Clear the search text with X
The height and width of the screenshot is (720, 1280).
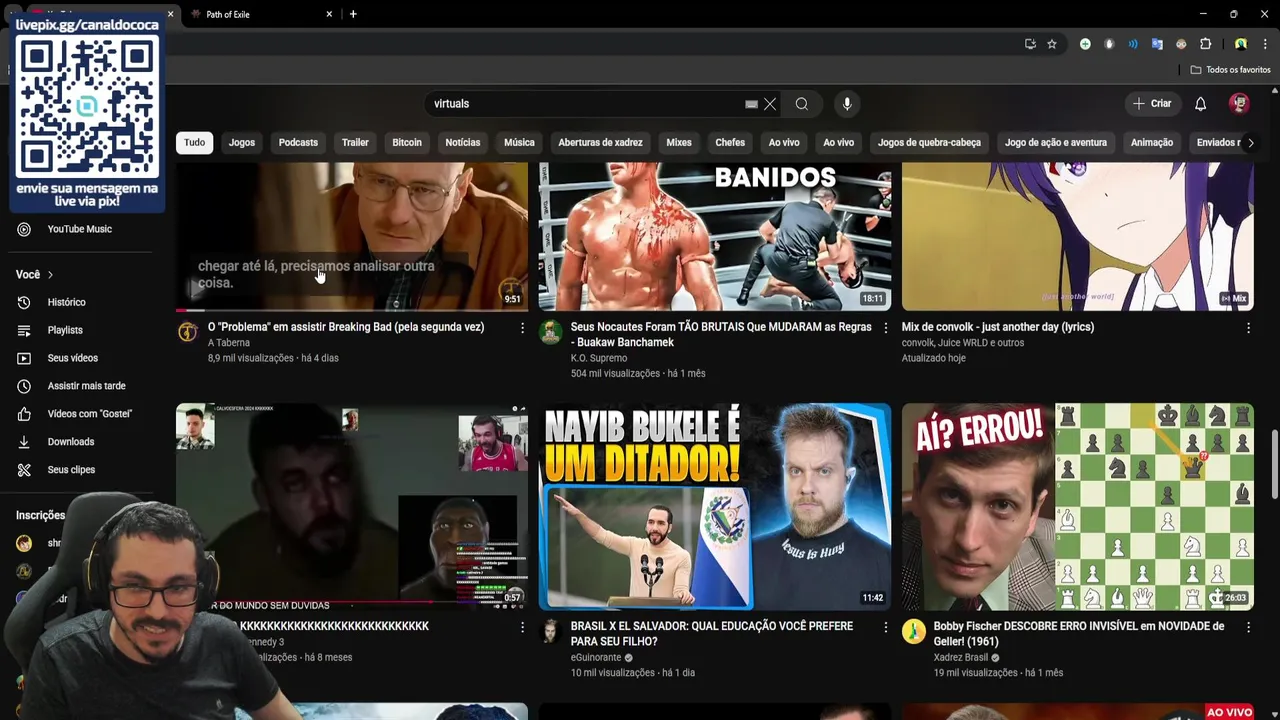(x=770, y=104)
